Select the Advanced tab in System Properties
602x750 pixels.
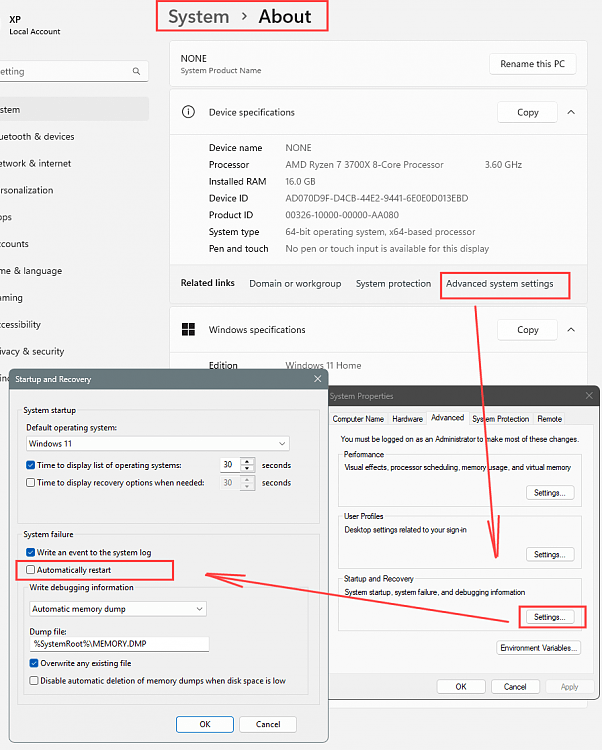click(448, 418)
